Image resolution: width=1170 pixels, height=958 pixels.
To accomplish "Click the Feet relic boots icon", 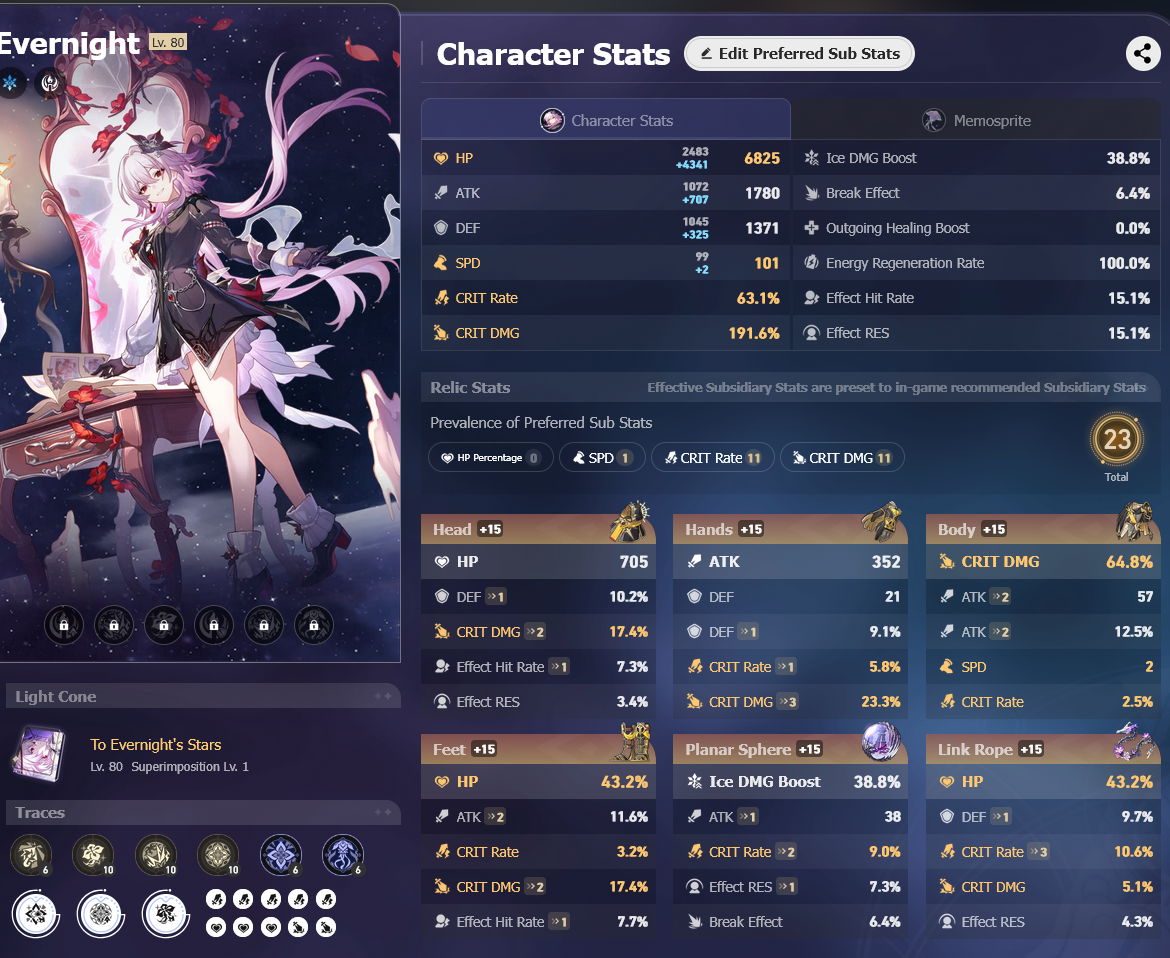I will tap(631, 742).
